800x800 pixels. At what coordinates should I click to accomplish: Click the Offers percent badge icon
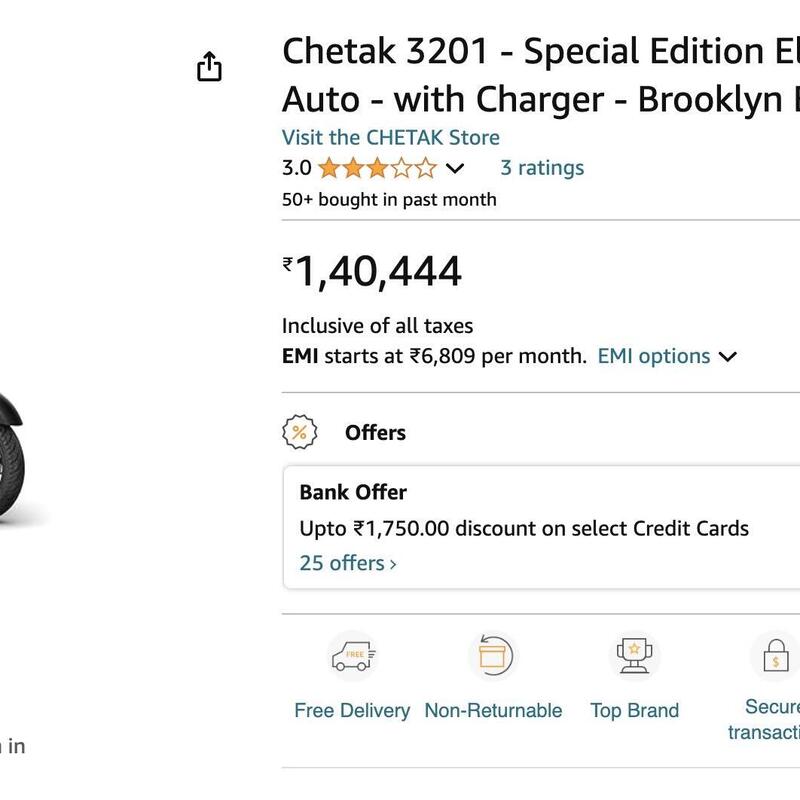pos(299,433)
